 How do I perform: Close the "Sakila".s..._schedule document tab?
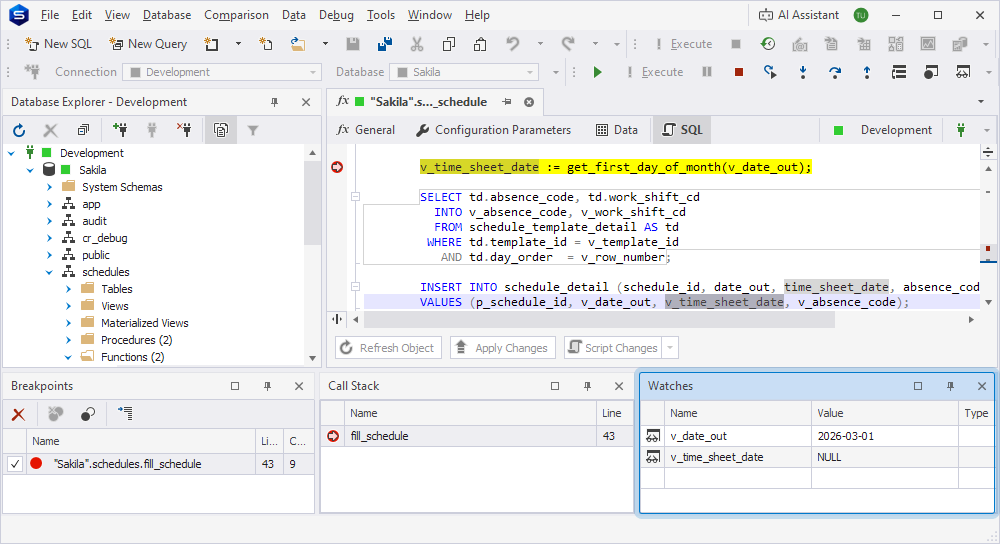tap(529, 102)
